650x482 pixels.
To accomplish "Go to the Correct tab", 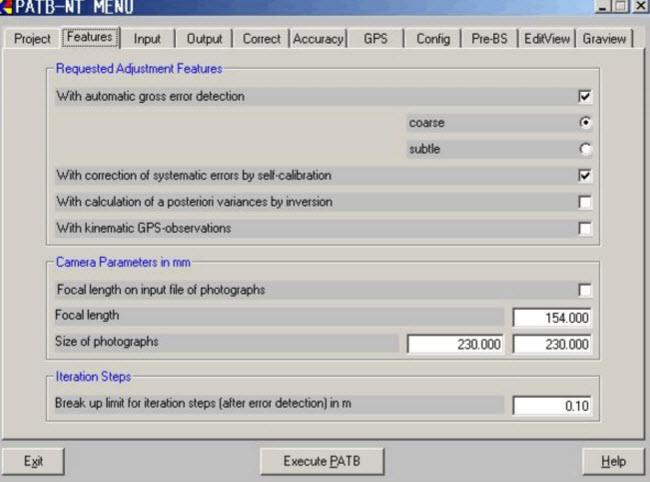I will [262, 39].
